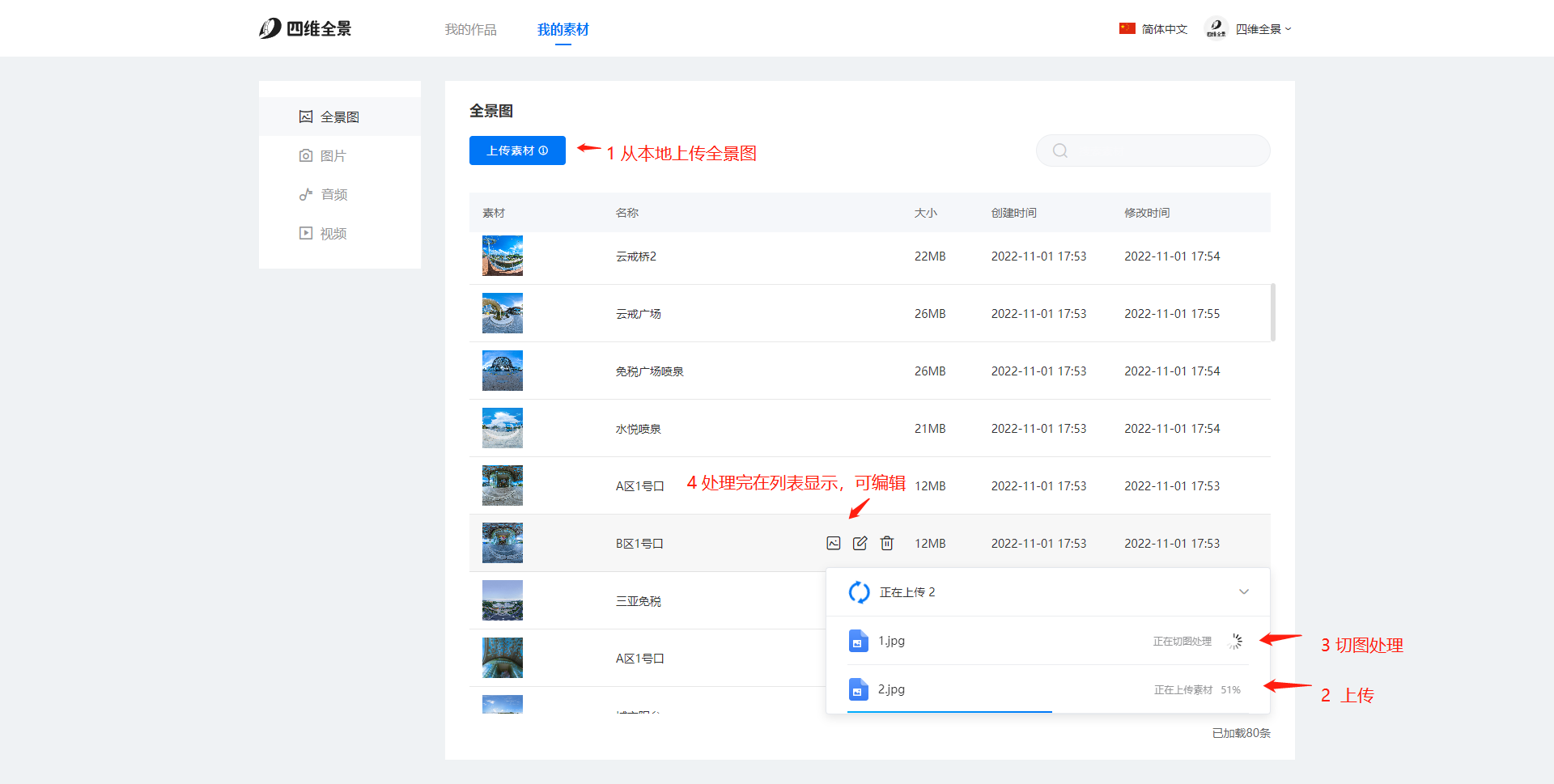This screenshot has width=1554, height=784.
Task: Switch to the 我的作品 tab
Action: tap(470, 29)
